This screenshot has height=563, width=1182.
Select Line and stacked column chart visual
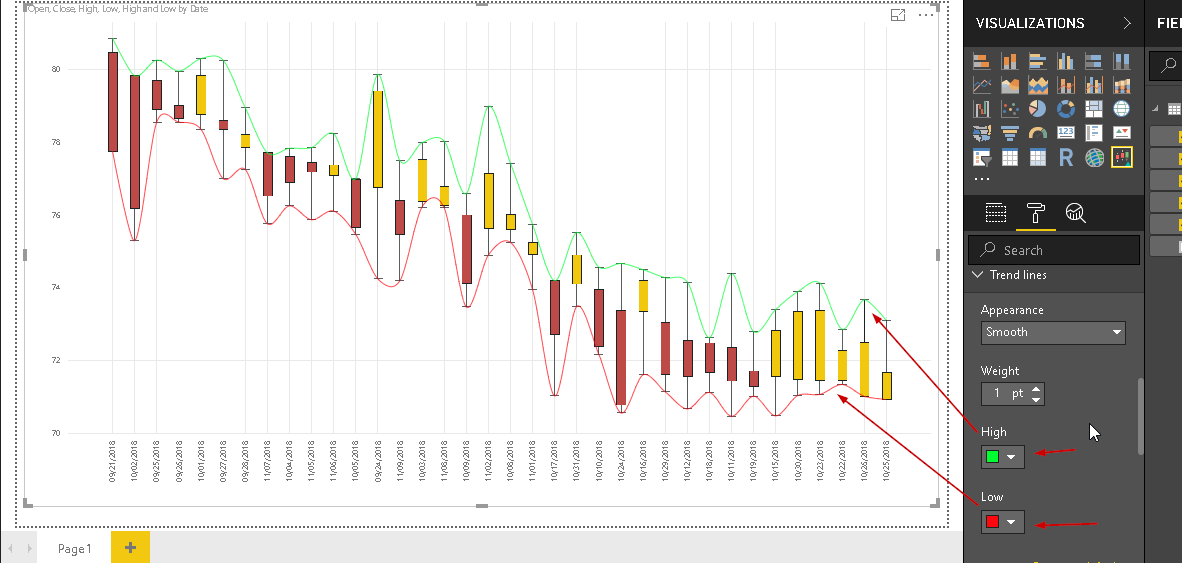pos(1066,85)
